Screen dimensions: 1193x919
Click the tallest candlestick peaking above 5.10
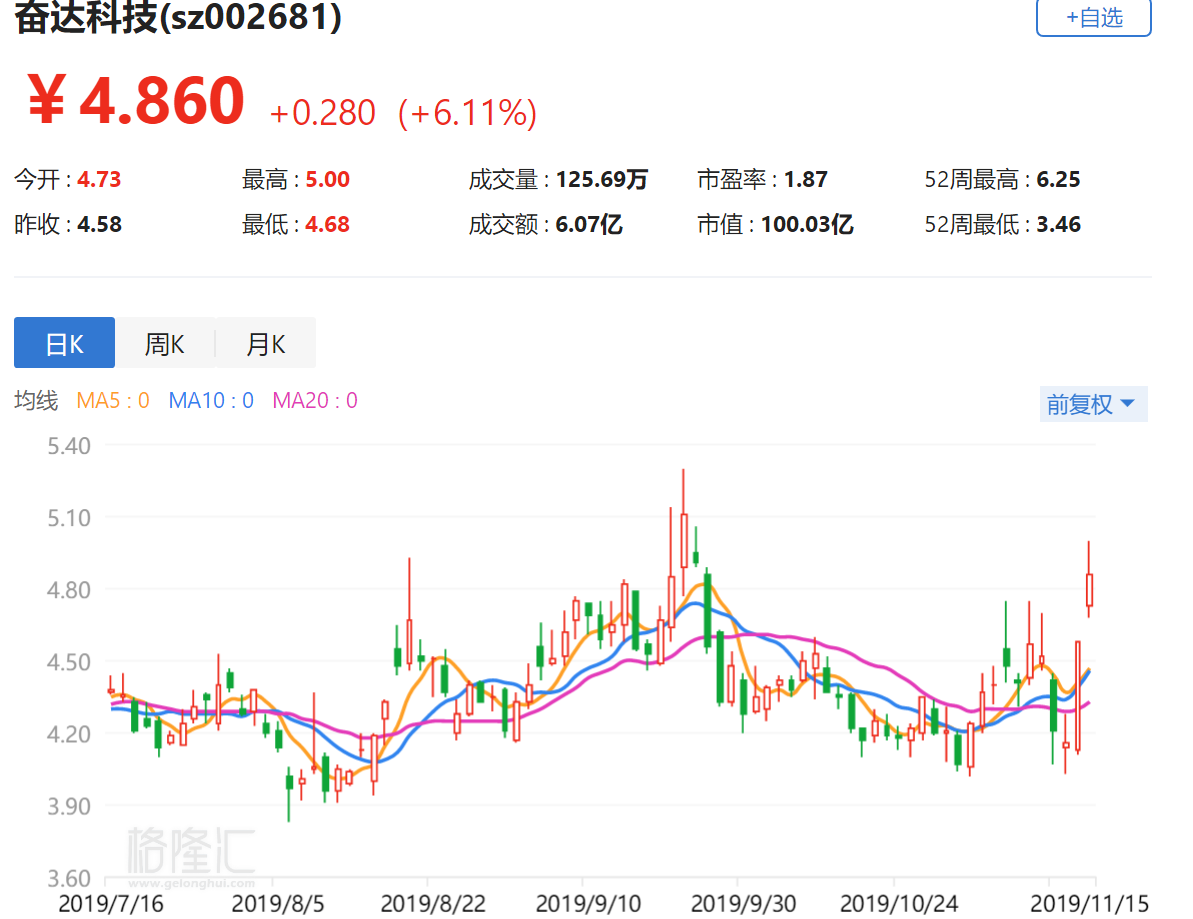click(x=683, y=539)
